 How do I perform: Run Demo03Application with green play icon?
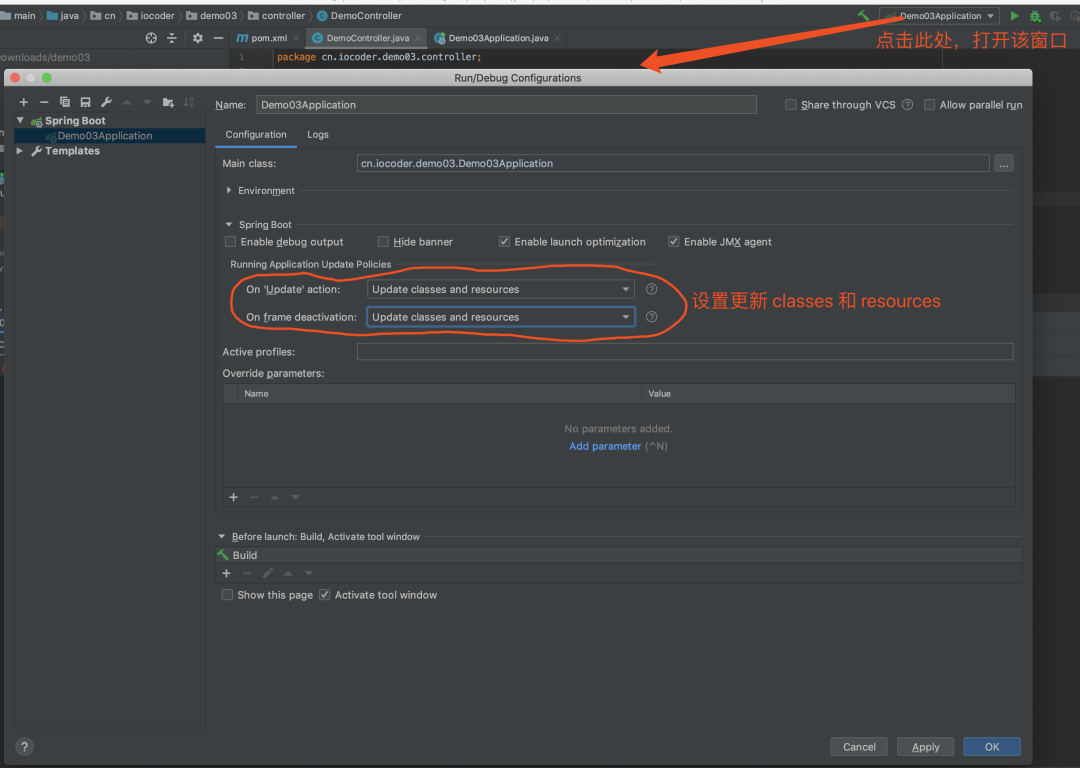pos(1015,15)
